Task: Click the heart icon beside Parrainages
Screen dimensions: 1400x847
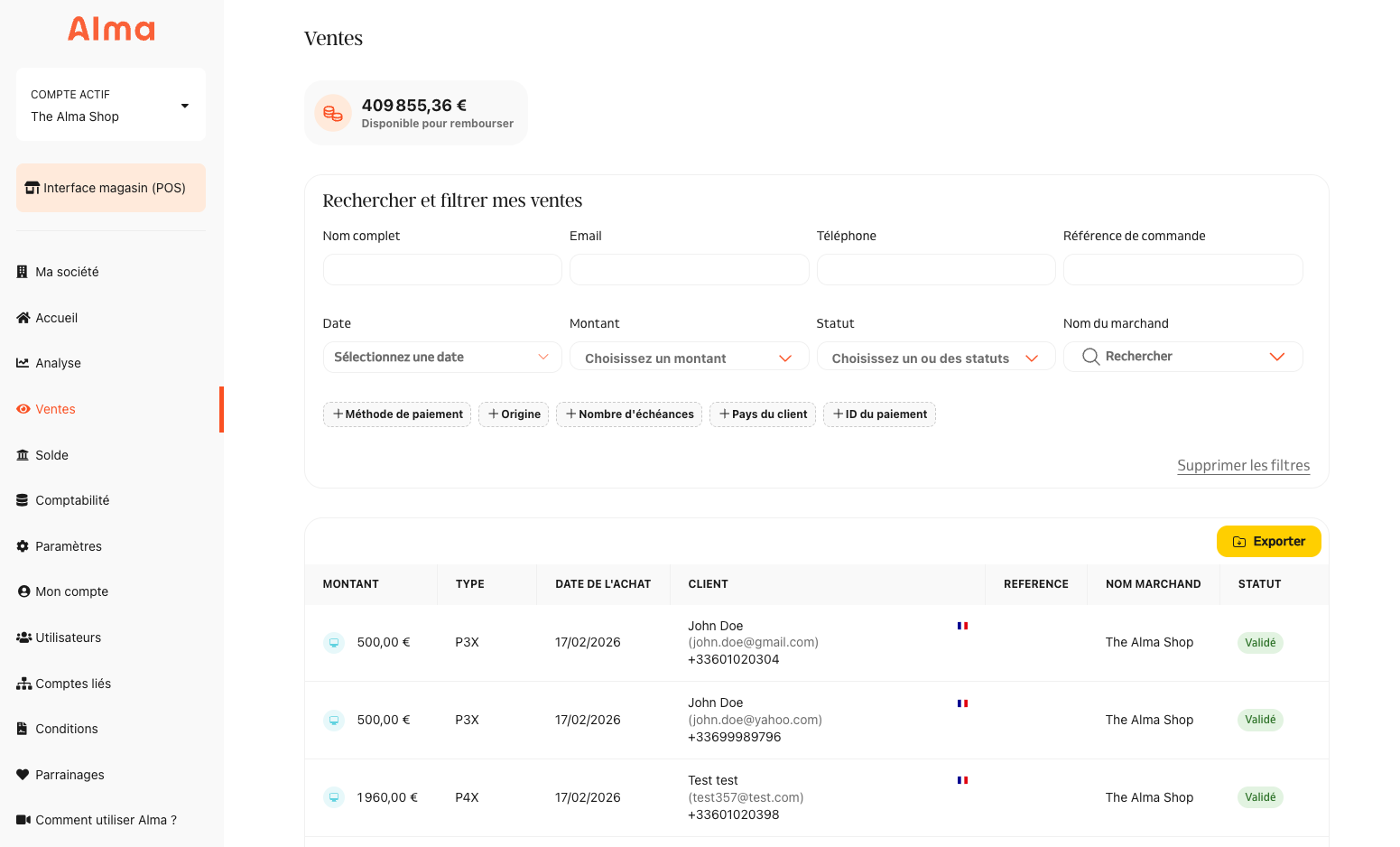Action: pyautogui.click(x=23, y=775)
